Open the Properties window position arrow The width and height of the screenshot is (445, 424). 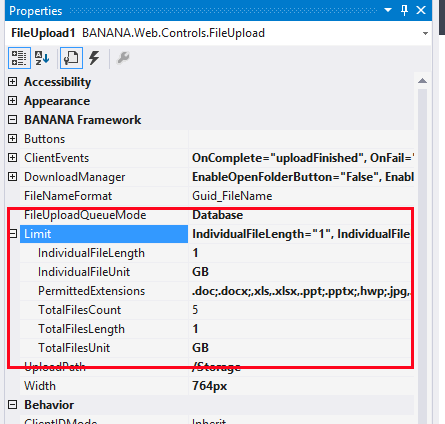388,10
